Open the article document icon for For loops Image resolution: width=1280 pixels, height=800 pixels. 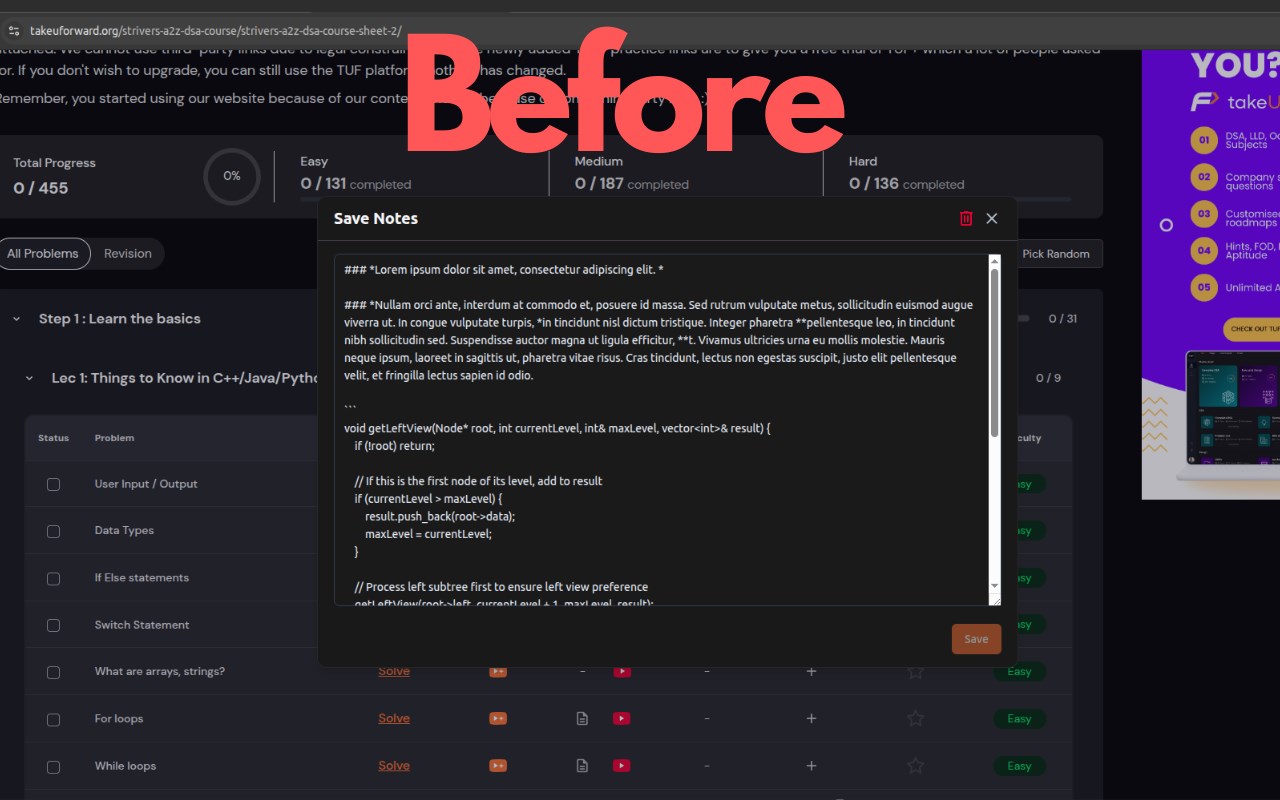tap(582, 718)
